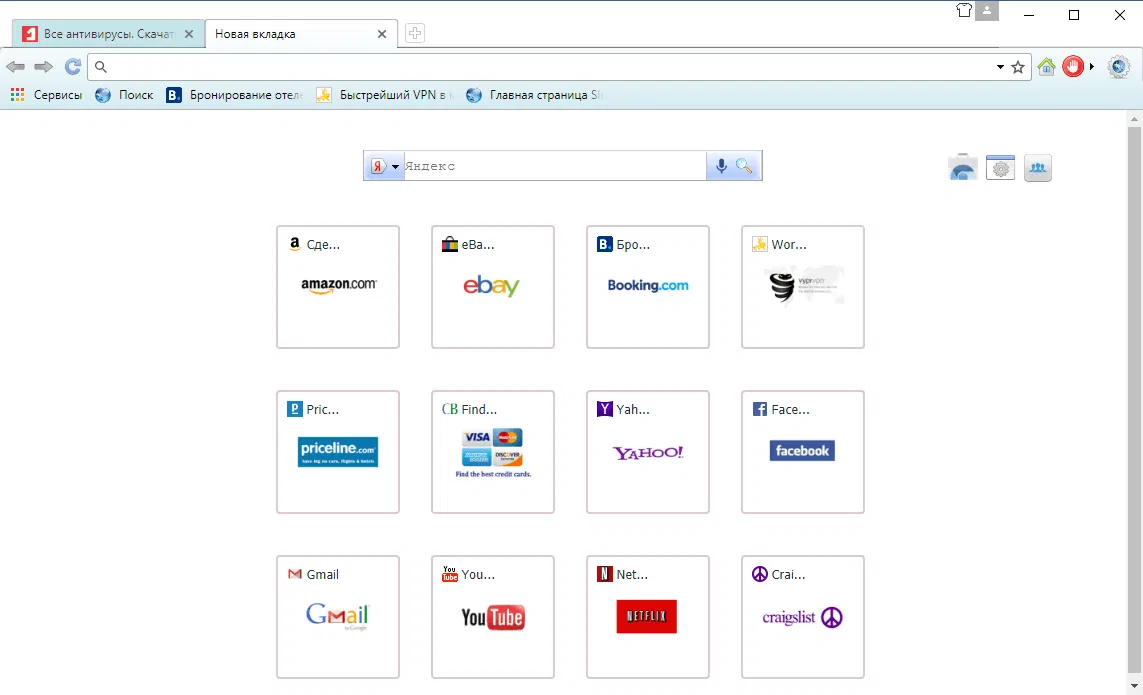The image size is (1143, 695).
Task: Open the browser settings globe-gear icon
Action: click(x=1119, y=67)
